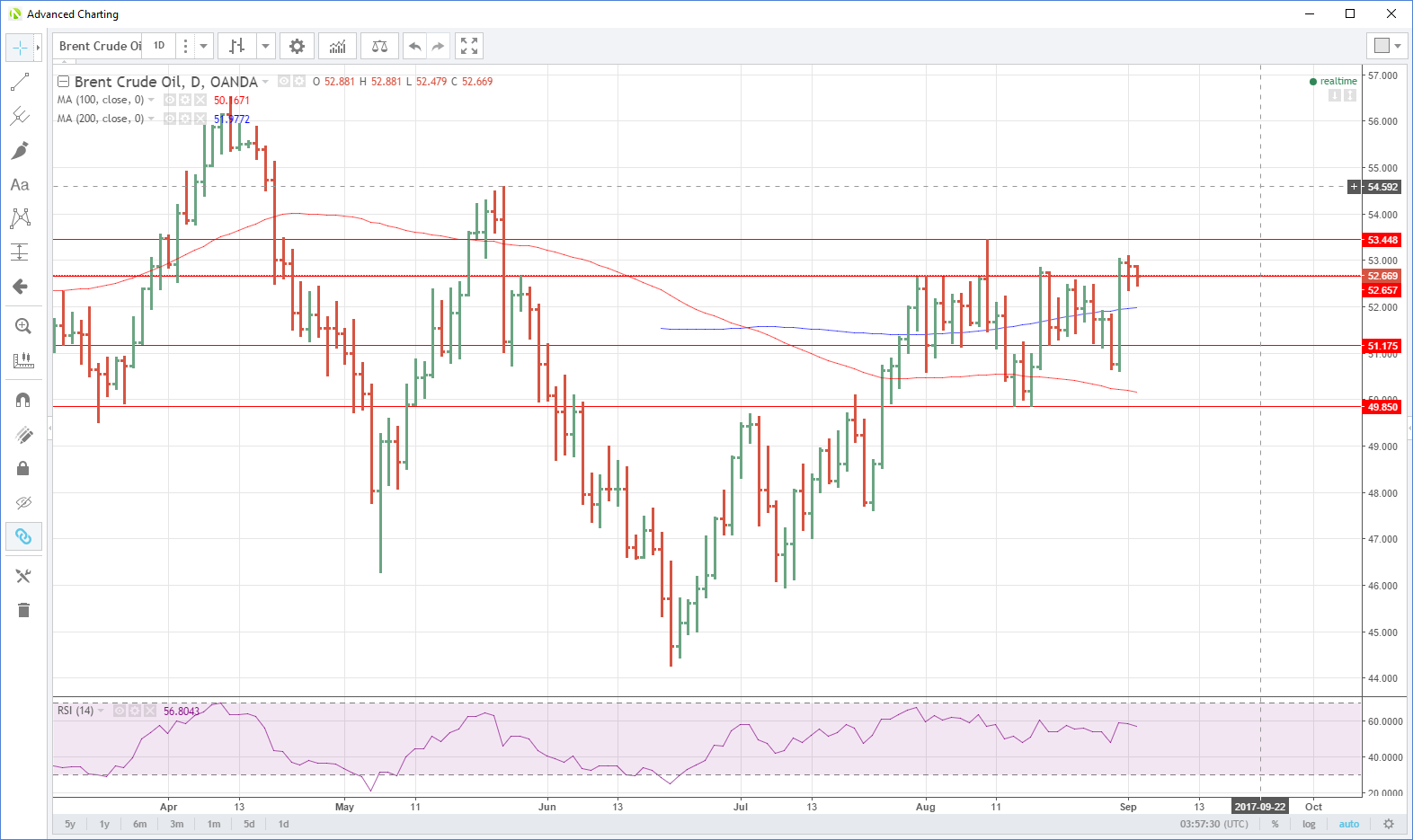Select the brush drawing tool
Screen dimensions: 1413x840
pos(20,150)
